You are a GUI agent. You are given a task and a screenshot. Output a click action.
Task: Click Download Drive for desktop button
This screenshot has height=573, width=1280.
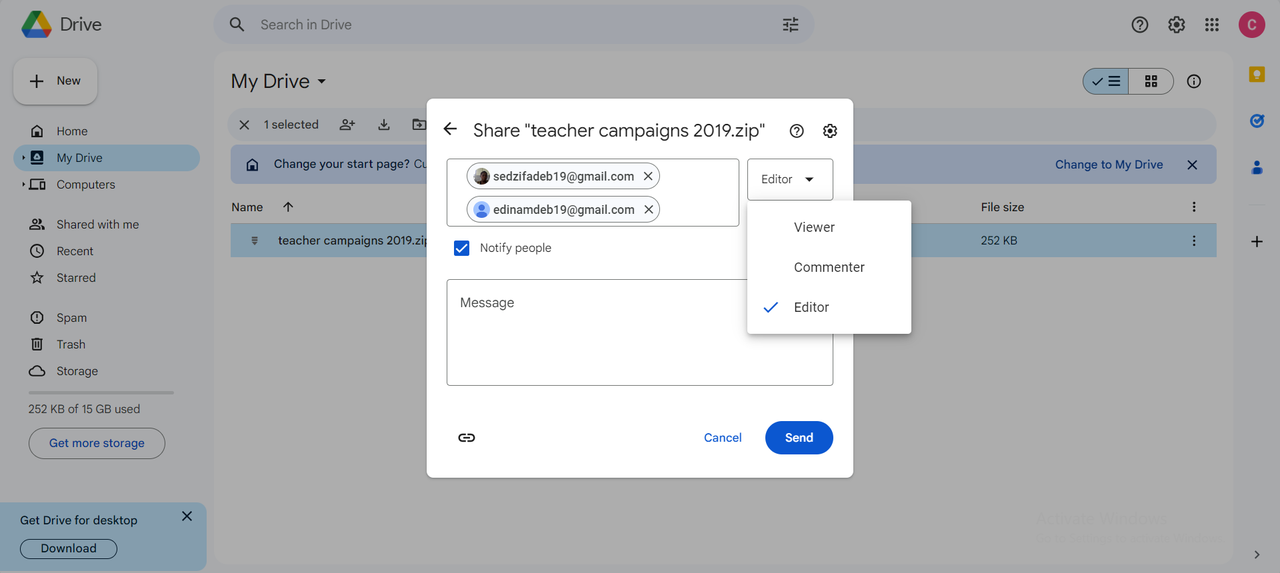[69, 548]
